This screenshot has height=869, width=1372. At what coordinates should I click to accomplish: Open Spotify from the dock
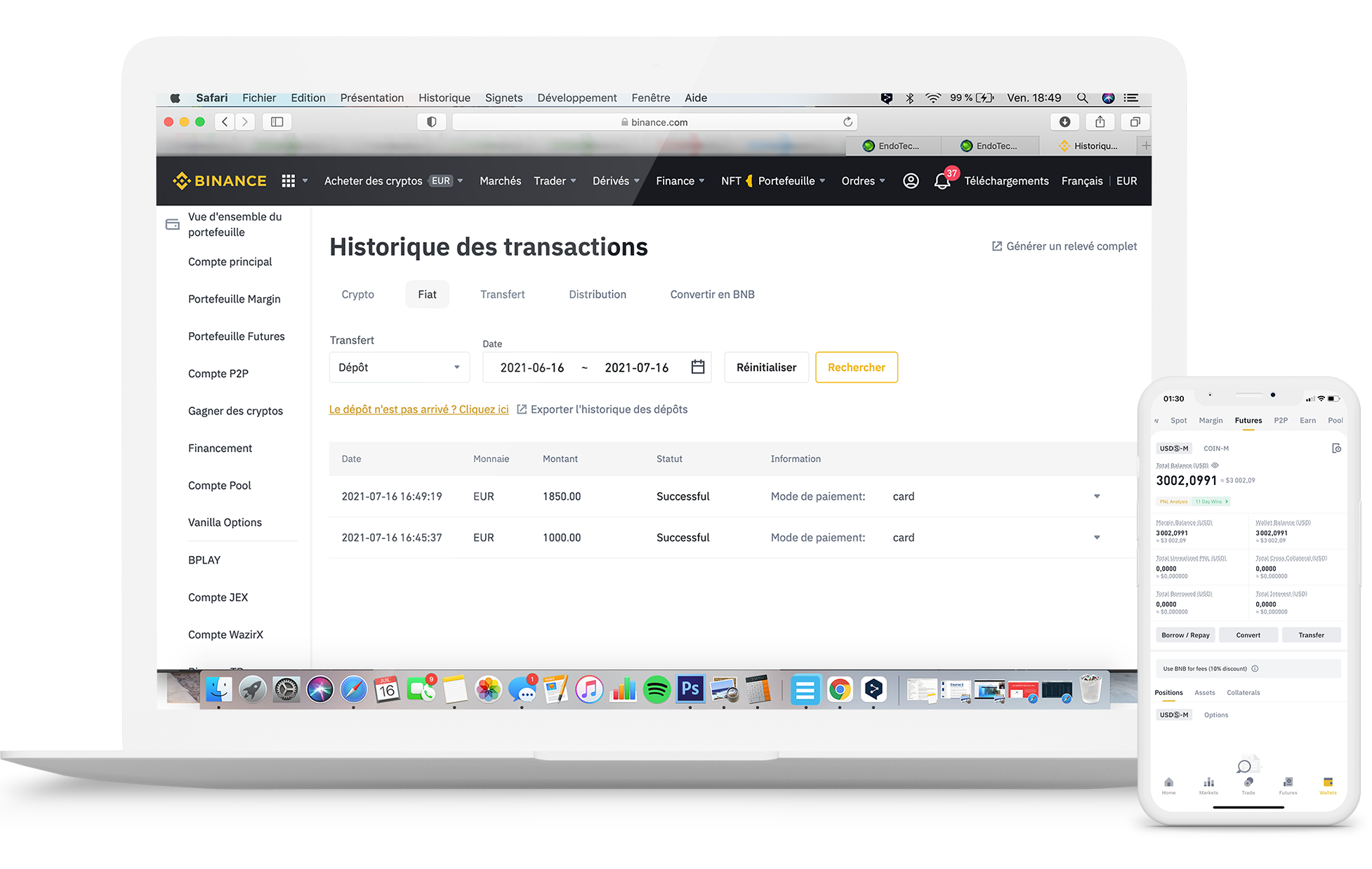pos(657,690)
